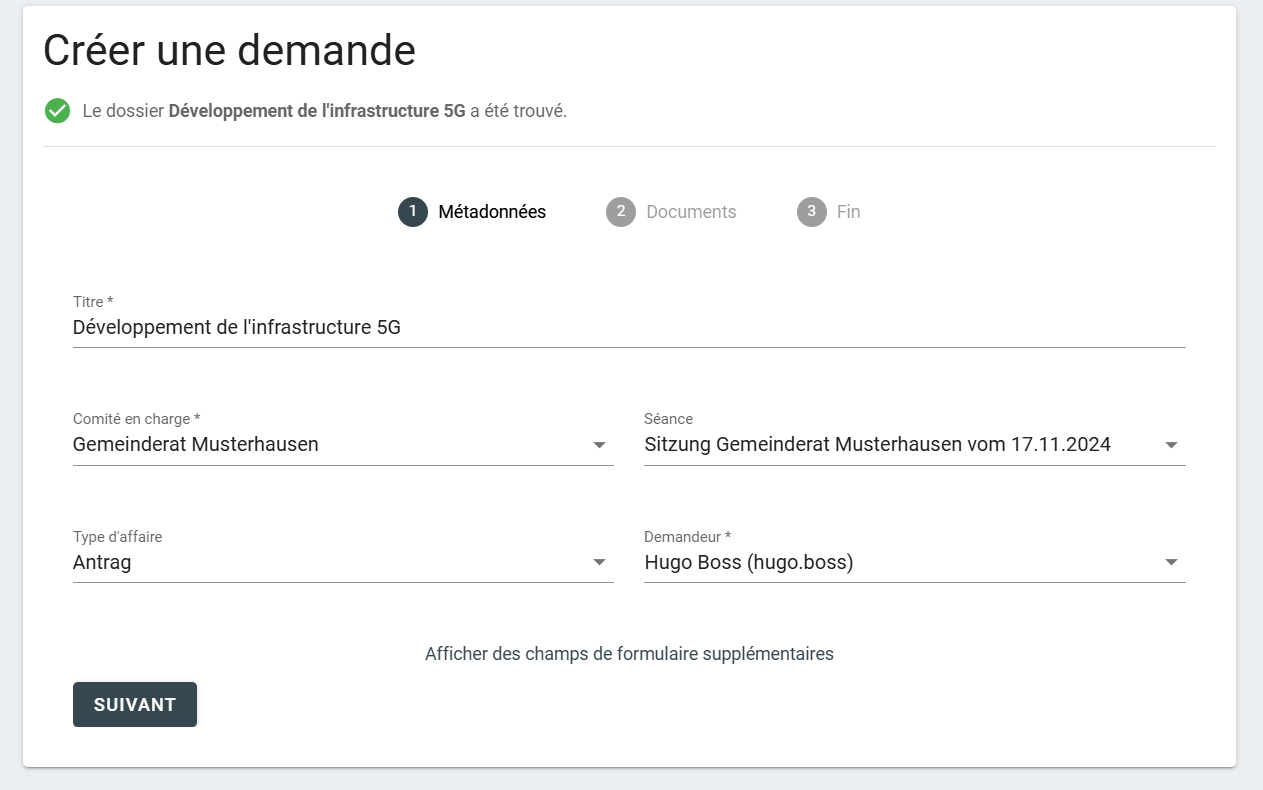Click the Sitzung Gemeinderat Musterhausen session value

click(x=877, y=445)
